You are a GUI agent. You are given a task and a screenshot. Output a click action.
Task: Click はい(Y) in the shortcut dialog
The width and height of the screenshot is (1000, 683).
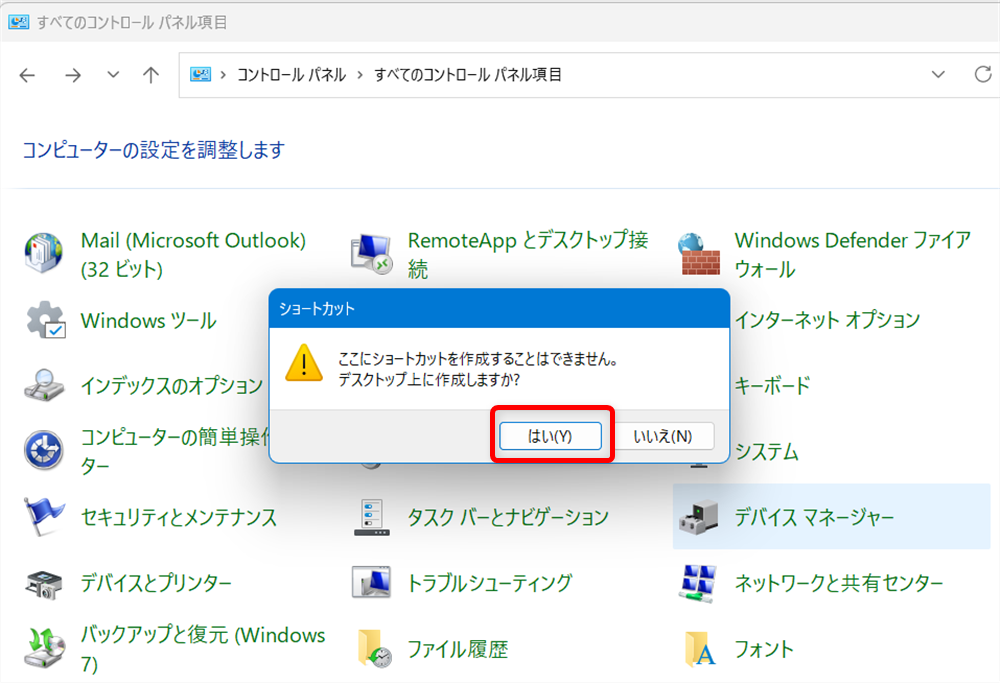click(x=551, y=435)
